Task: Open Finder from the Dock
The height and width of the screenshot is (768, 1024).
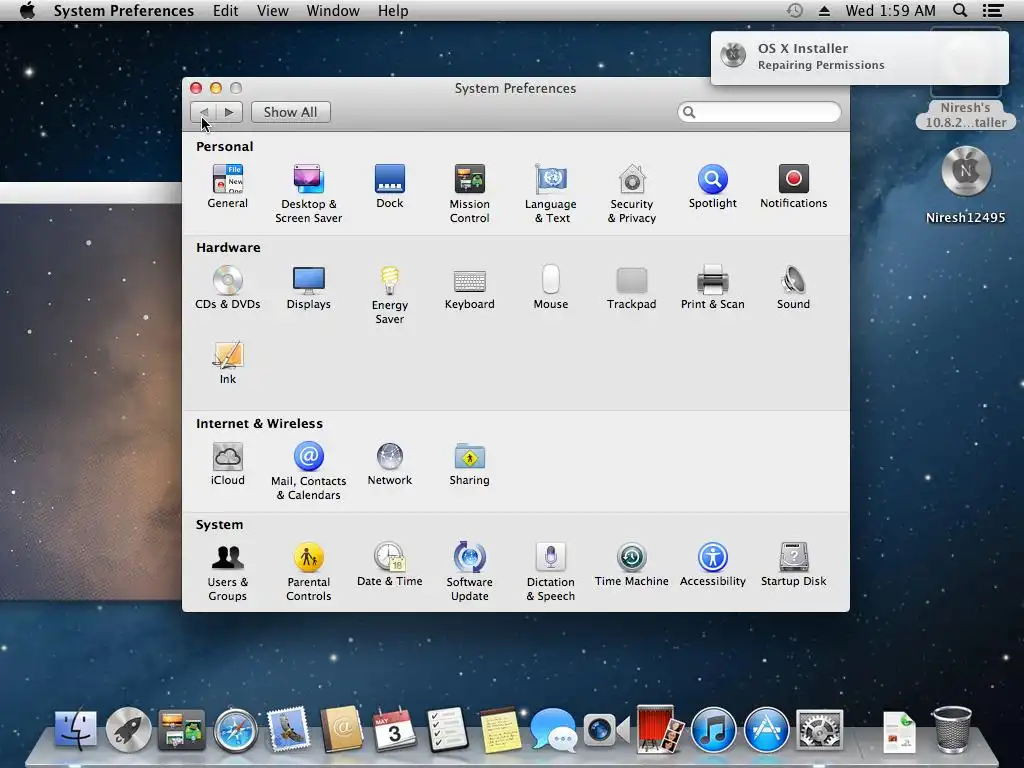Action: [75, 729]
